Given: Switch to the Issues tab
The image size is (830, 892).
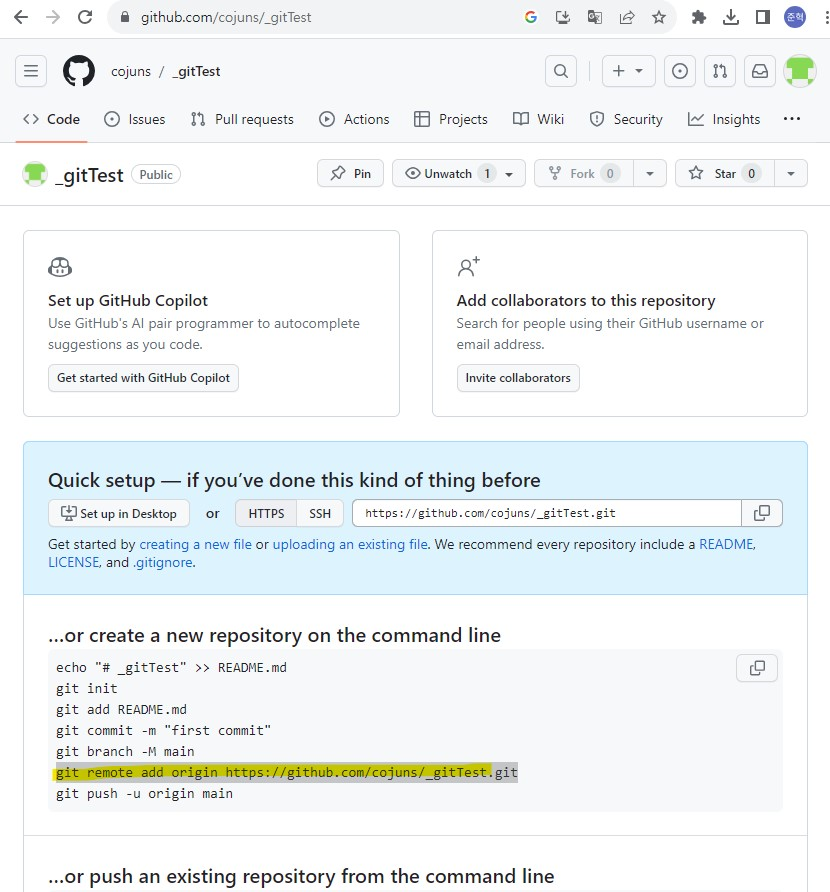Looking at the screenshot, I should click(135, 119).
